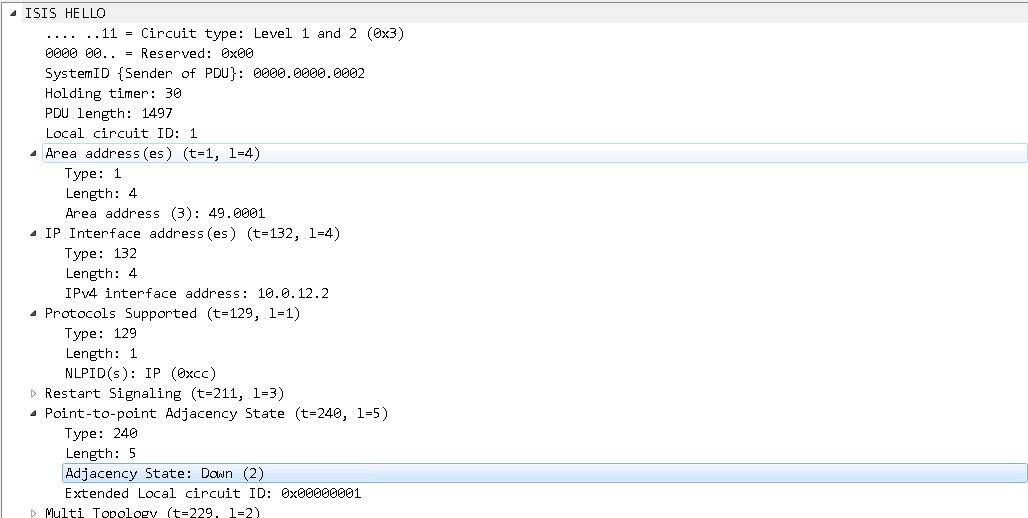Click Type: 240 under Adjacency State
1028x518 pixels.
point(101,433)
